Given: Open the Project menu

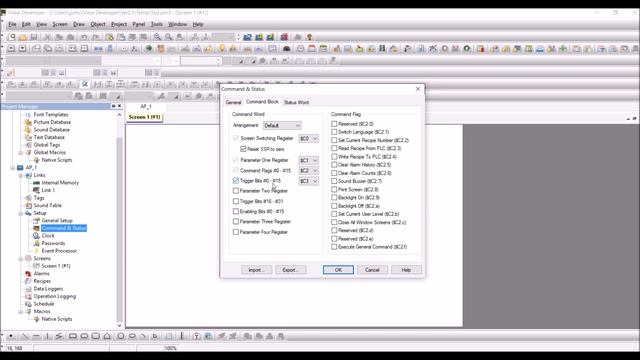Looking at the screenshot, I should (x=119, y=24).
